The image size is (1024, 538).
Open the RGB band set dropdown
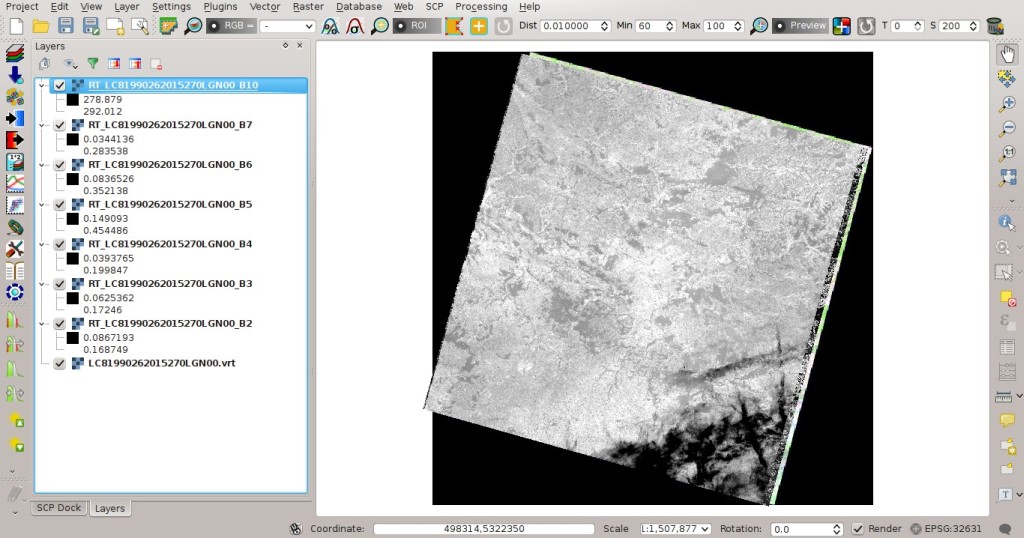[287, 26]
